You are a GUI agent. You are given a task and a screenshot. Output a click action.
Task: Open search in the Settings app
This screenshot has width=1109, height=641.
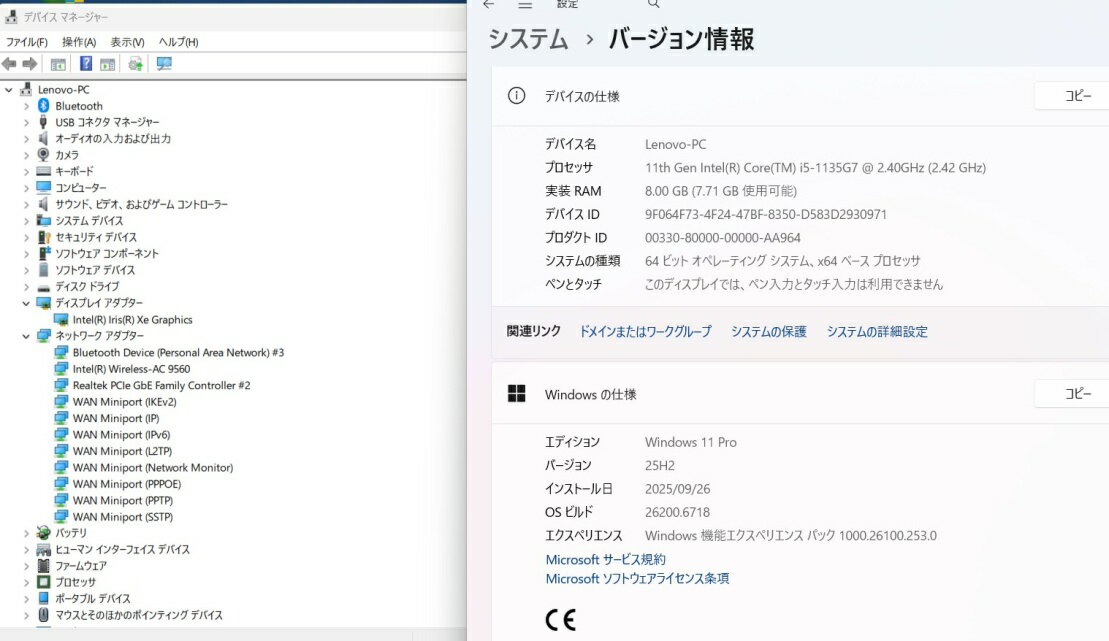coord(654,6)
